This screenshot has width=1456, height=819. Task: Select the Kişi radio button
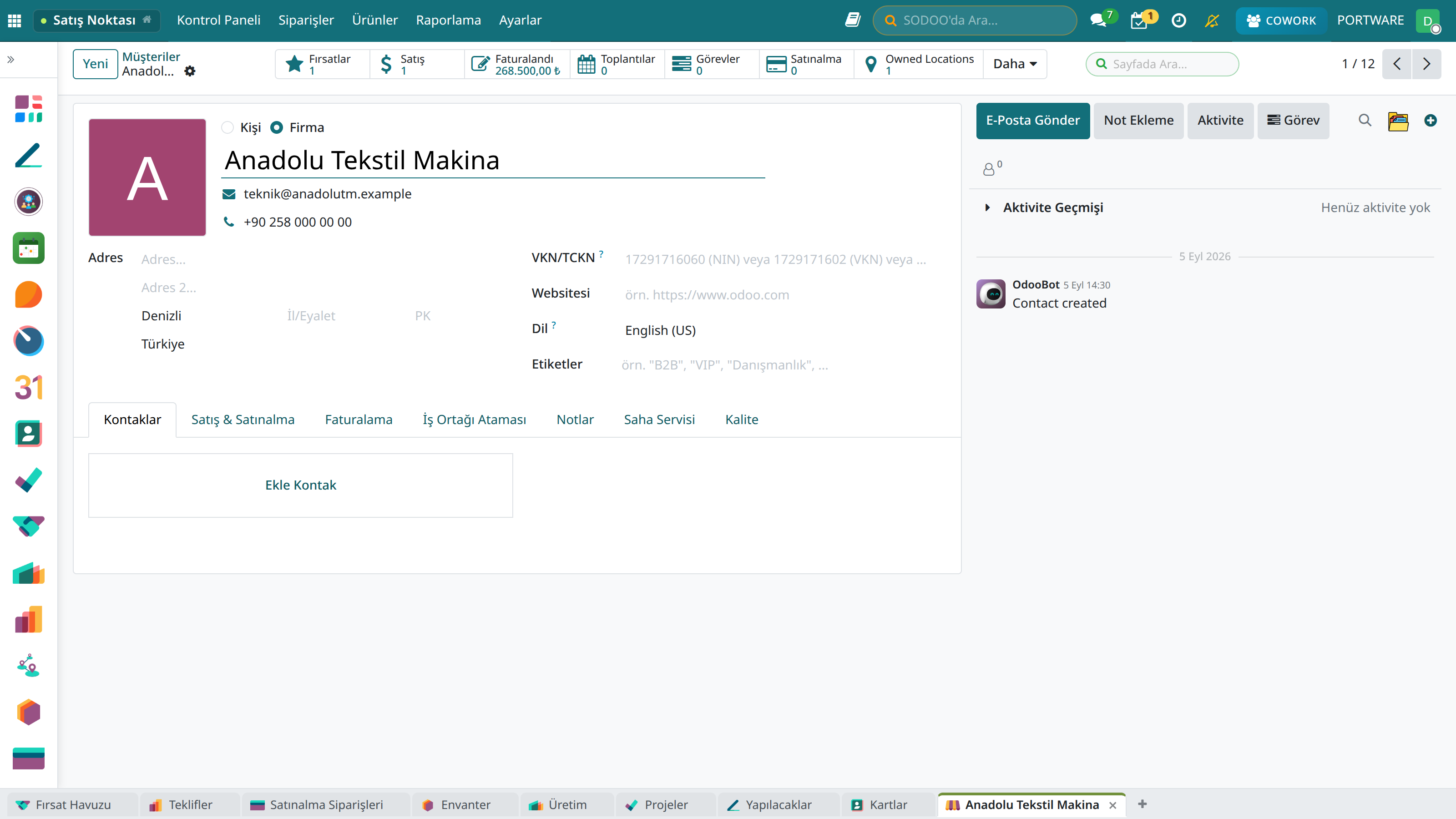(x=227, y=128)
